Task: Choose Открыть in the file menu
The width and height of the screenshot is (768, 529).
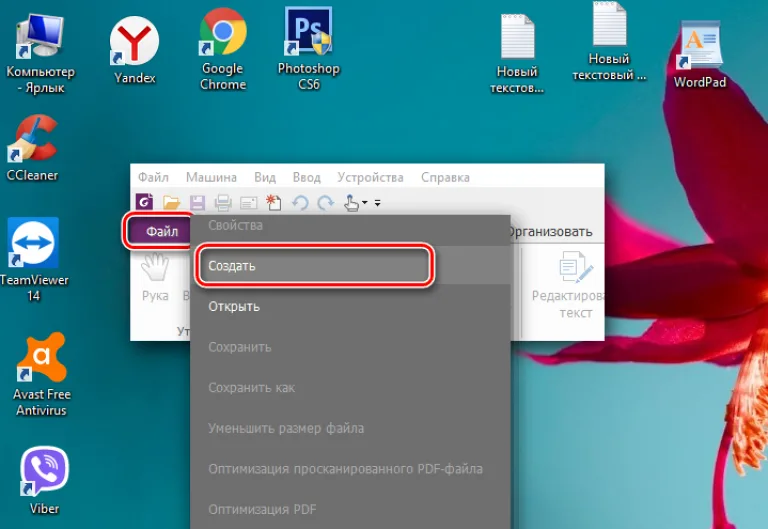Action: [350, 307]
